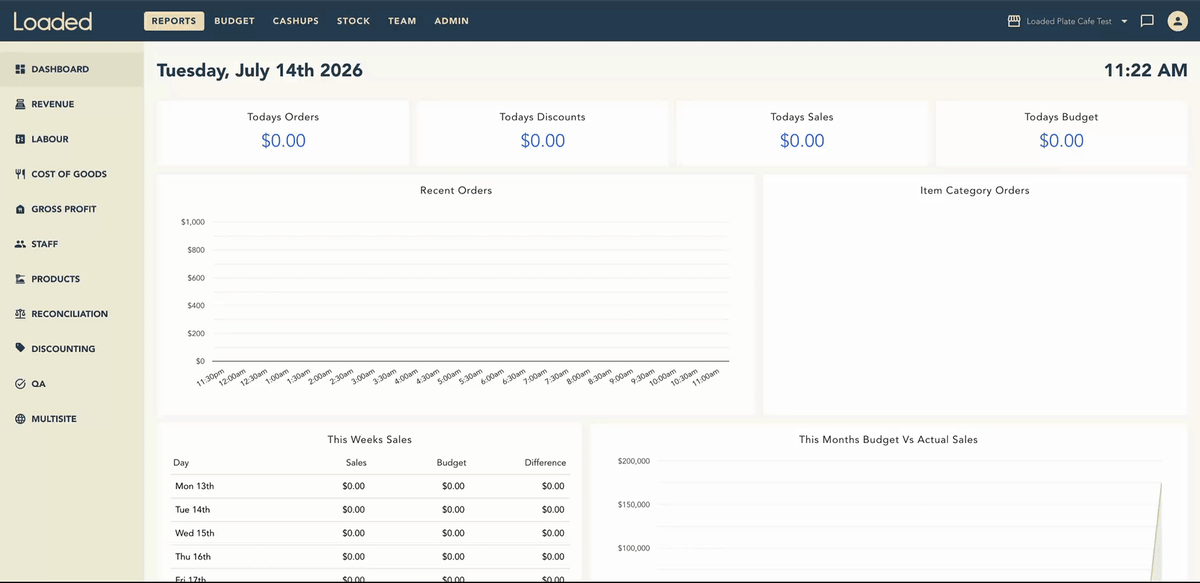Click the QA checkmark circle icon
Screen dimensions: 1200x583
(x=20, y=384)
